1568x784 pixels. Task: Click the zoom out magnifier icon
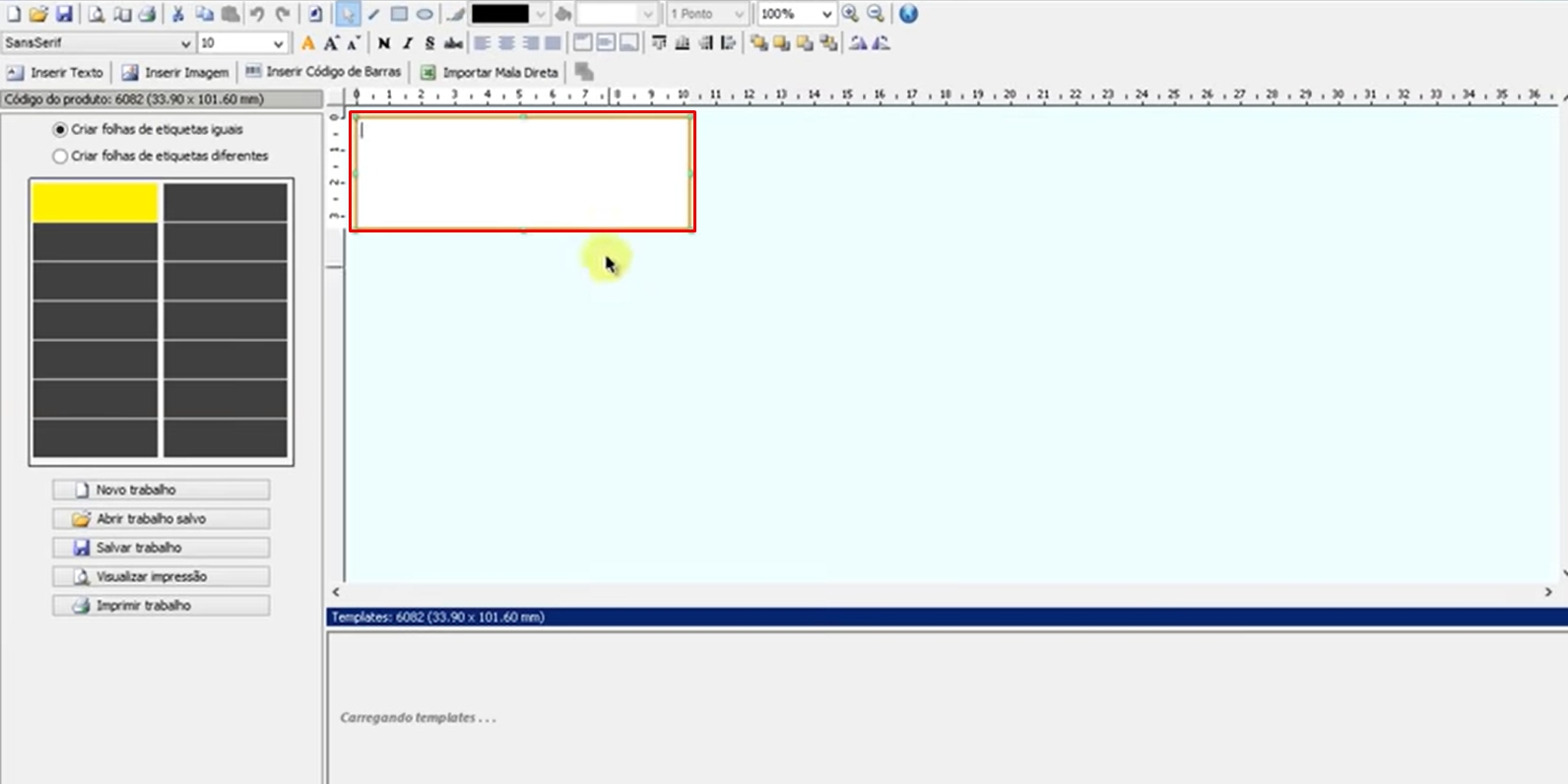876,14
